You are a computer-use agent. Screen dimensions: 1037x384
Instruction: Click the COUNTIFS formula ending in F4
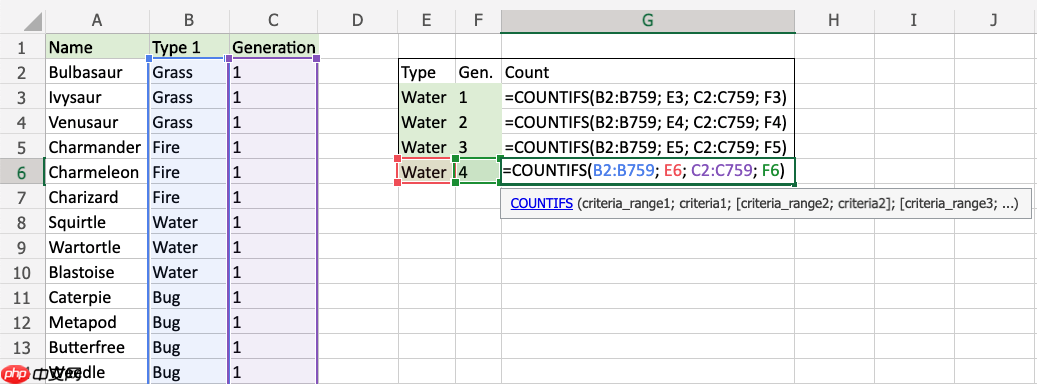(x=647, y=122)
